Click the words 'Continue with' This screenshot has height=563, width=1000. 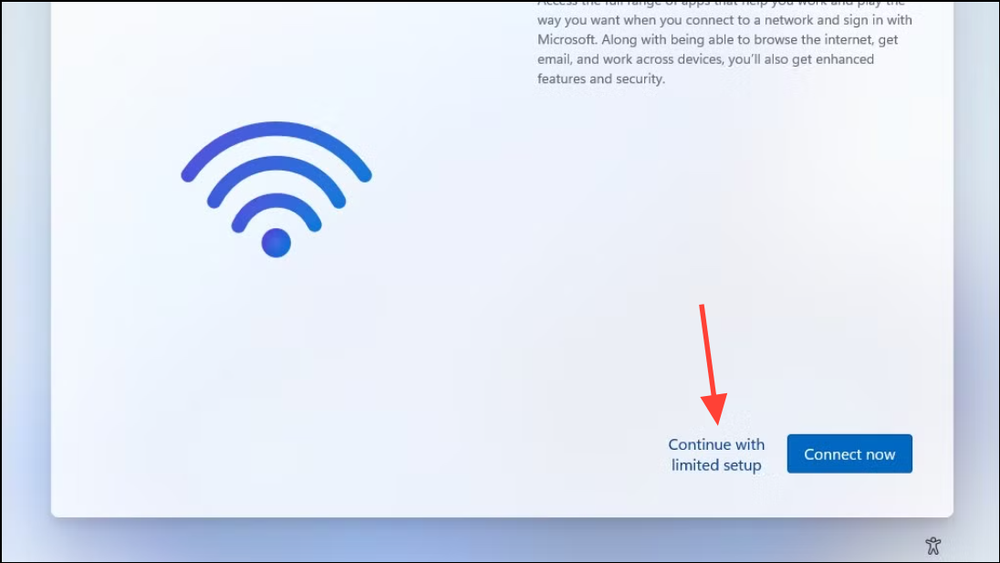click(x=716, y=444)
